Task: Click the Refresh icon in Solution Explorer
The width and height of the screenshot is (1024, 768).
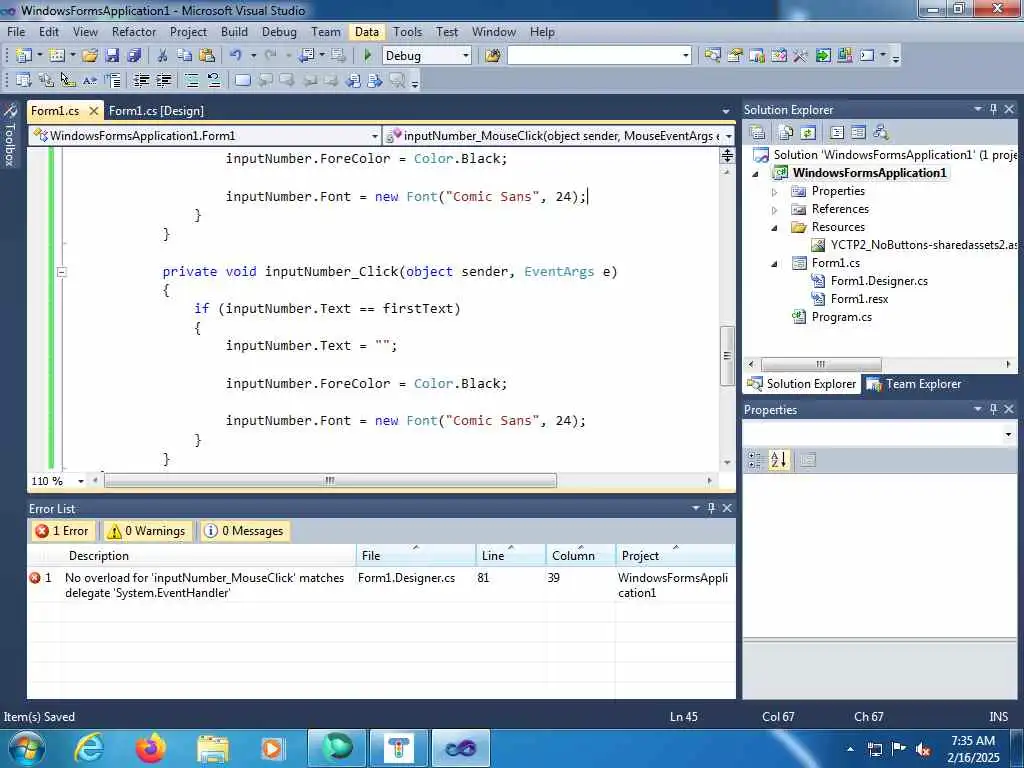Action: click(x=808, y=133)
